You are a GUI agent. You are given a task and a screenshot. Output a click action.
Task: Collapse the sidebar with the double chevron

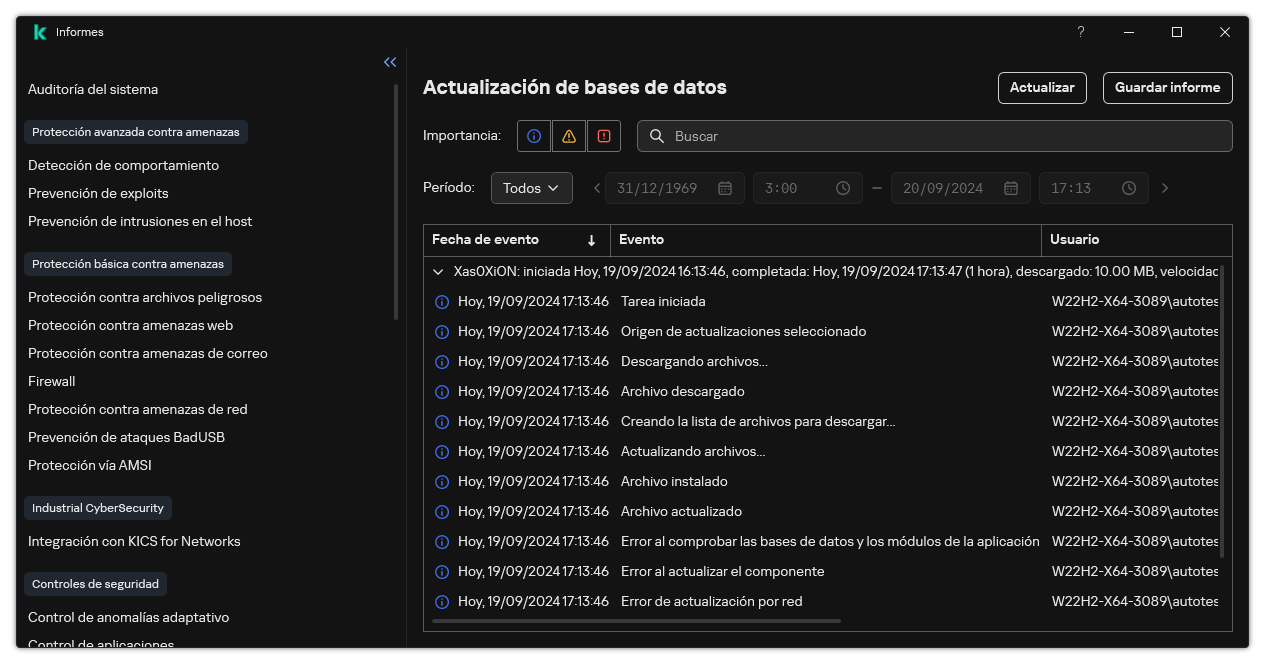(390, 62)
